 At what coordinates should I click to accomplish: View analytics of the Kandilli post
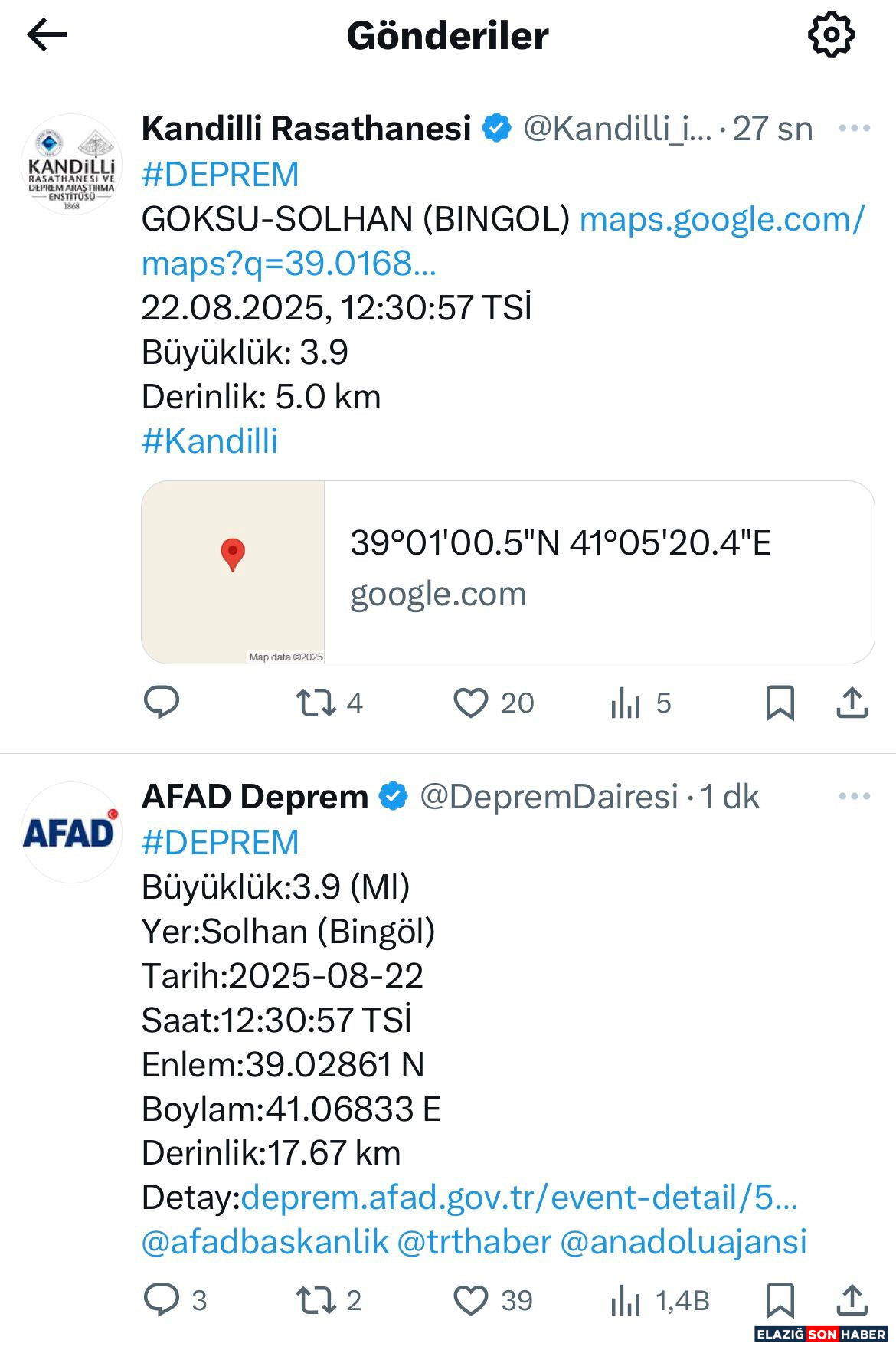pyautogui.click(x=626, y=702)
